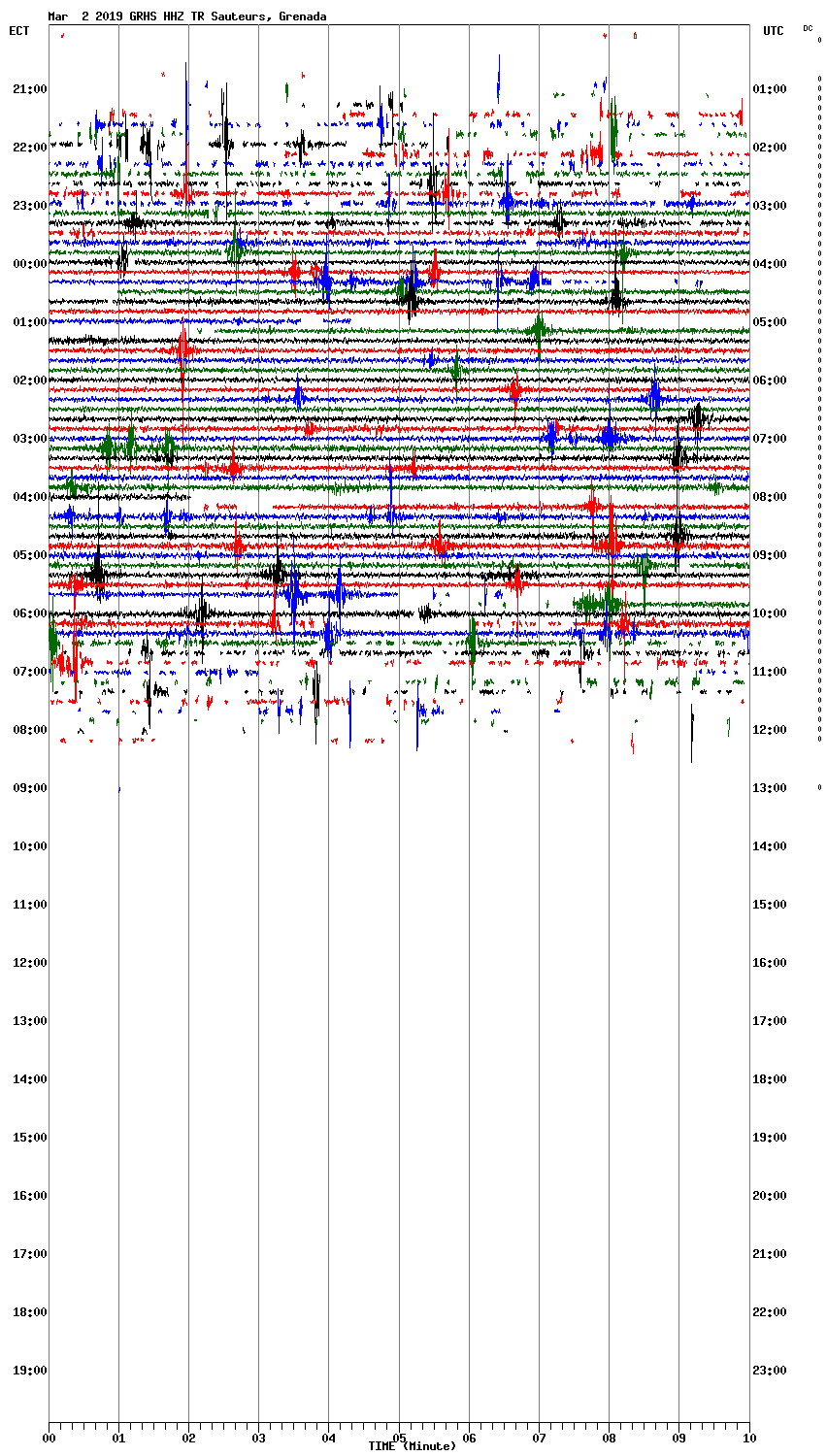Click the 'TIME (Minute)' axis title
Image resolution: width=827 pixels, height=1456 pixels.
coord(412,1446)
